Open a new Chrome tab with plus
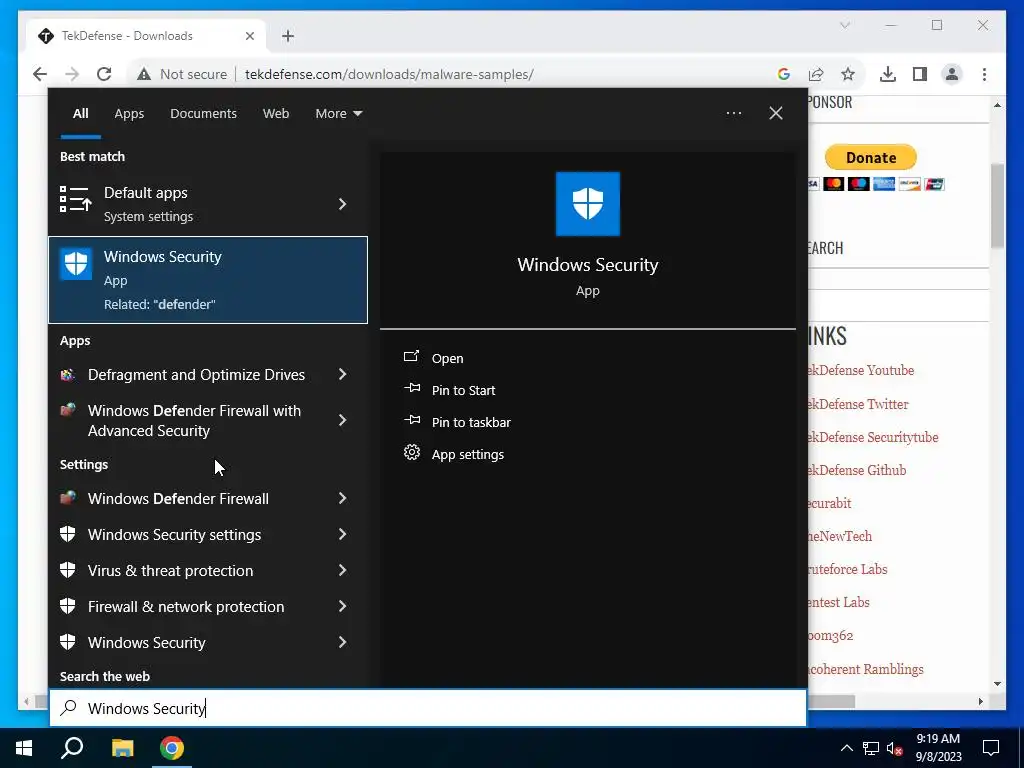 point(288,36)
